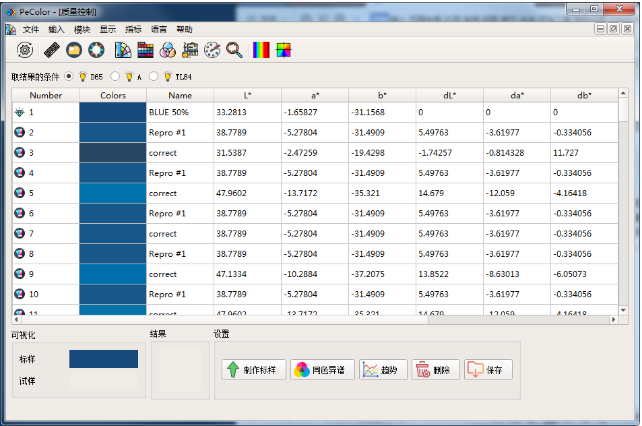This screenshot has height=426, width=642.
Task: Select the name cell 'BLUE 50%'
Action: click(180, 112)
